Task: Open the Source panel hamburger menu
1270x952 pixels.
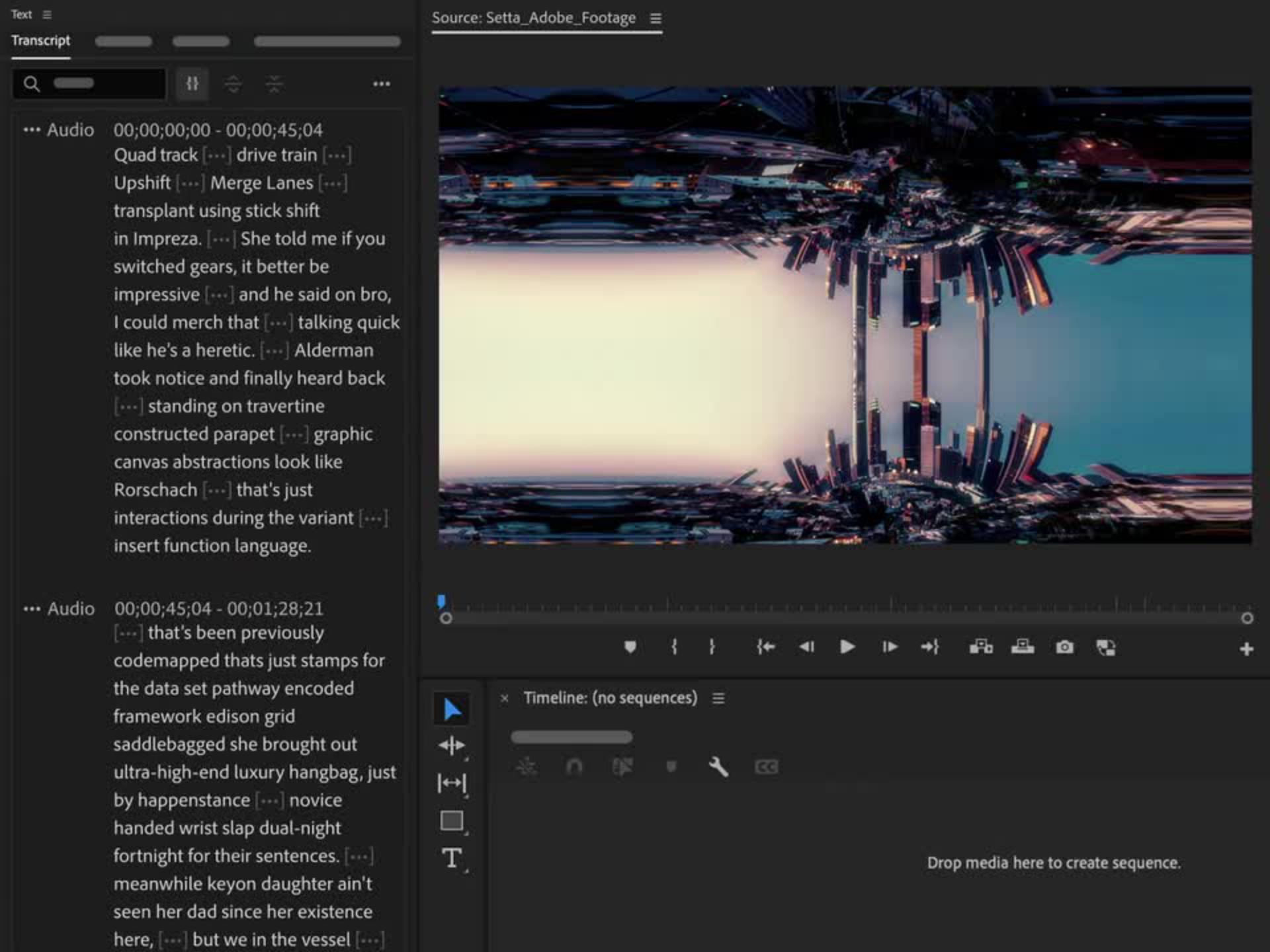Action: [656, 19]
